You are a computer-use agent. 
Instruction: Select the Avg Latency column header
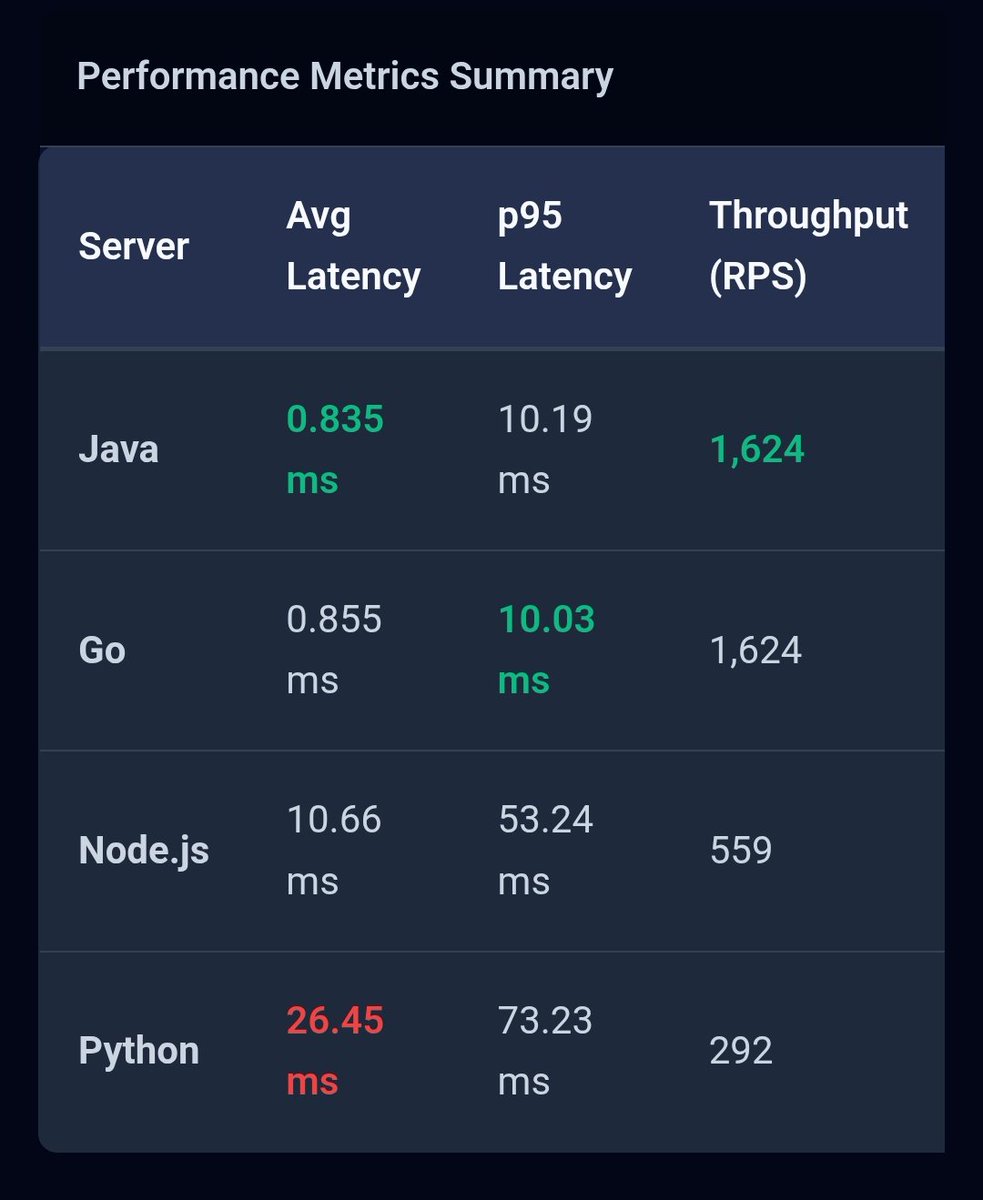pos(353,246)
